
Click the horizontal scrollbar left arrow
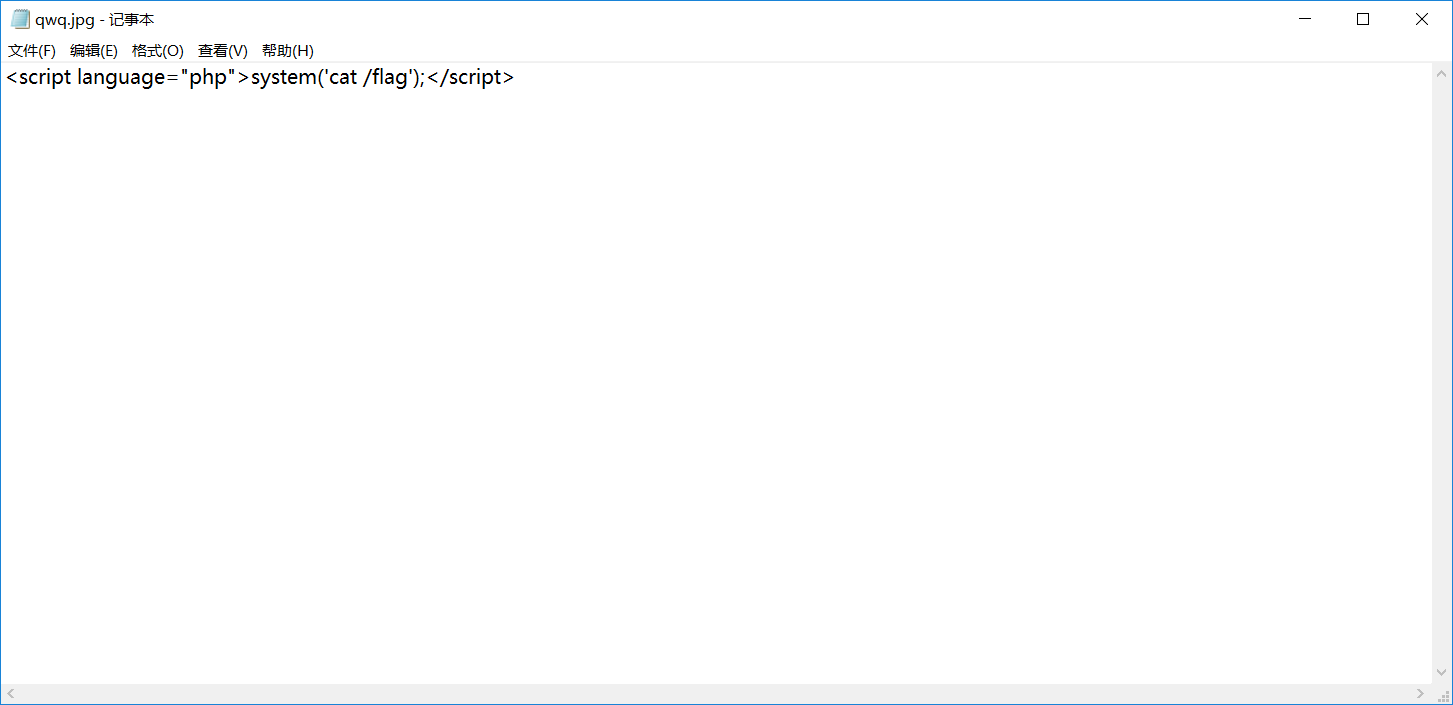(x=11, y=693)
